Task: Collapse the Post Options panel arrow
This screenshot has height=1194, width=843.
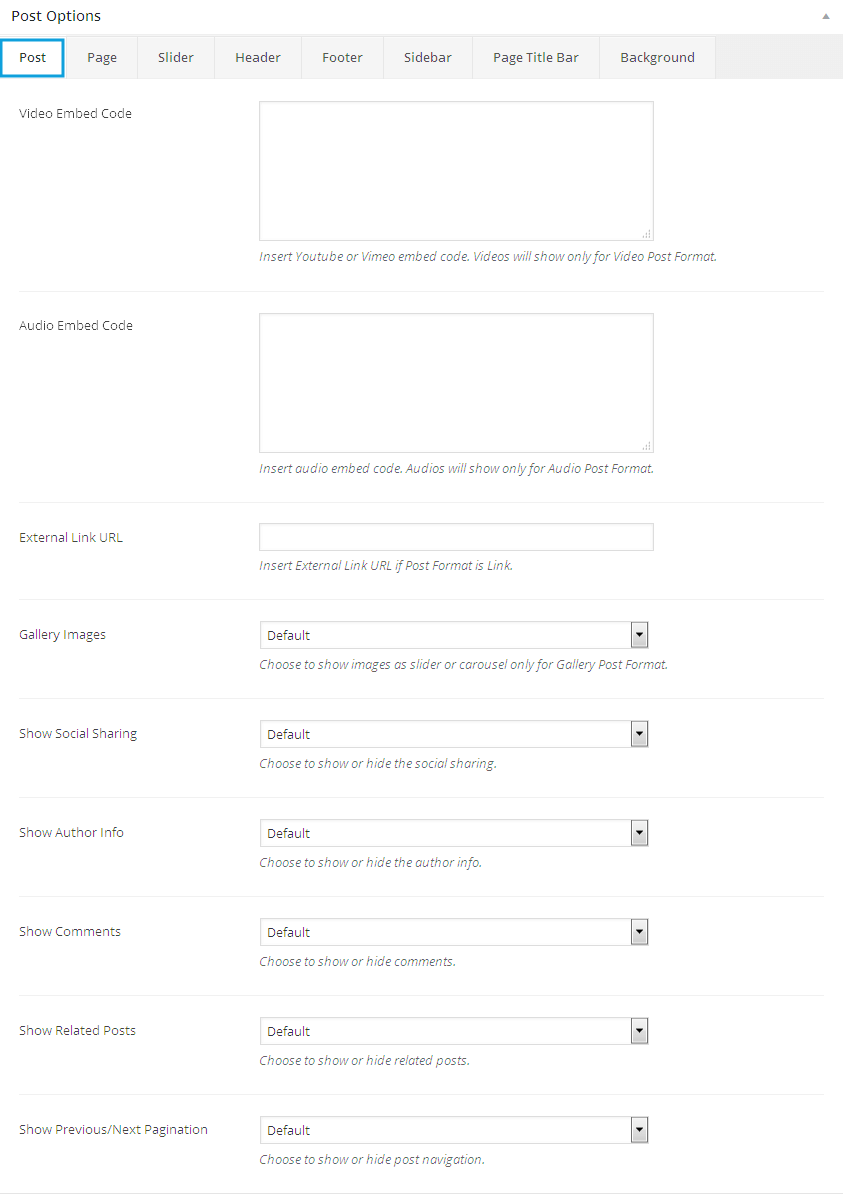Action: [x=825, y=17]
